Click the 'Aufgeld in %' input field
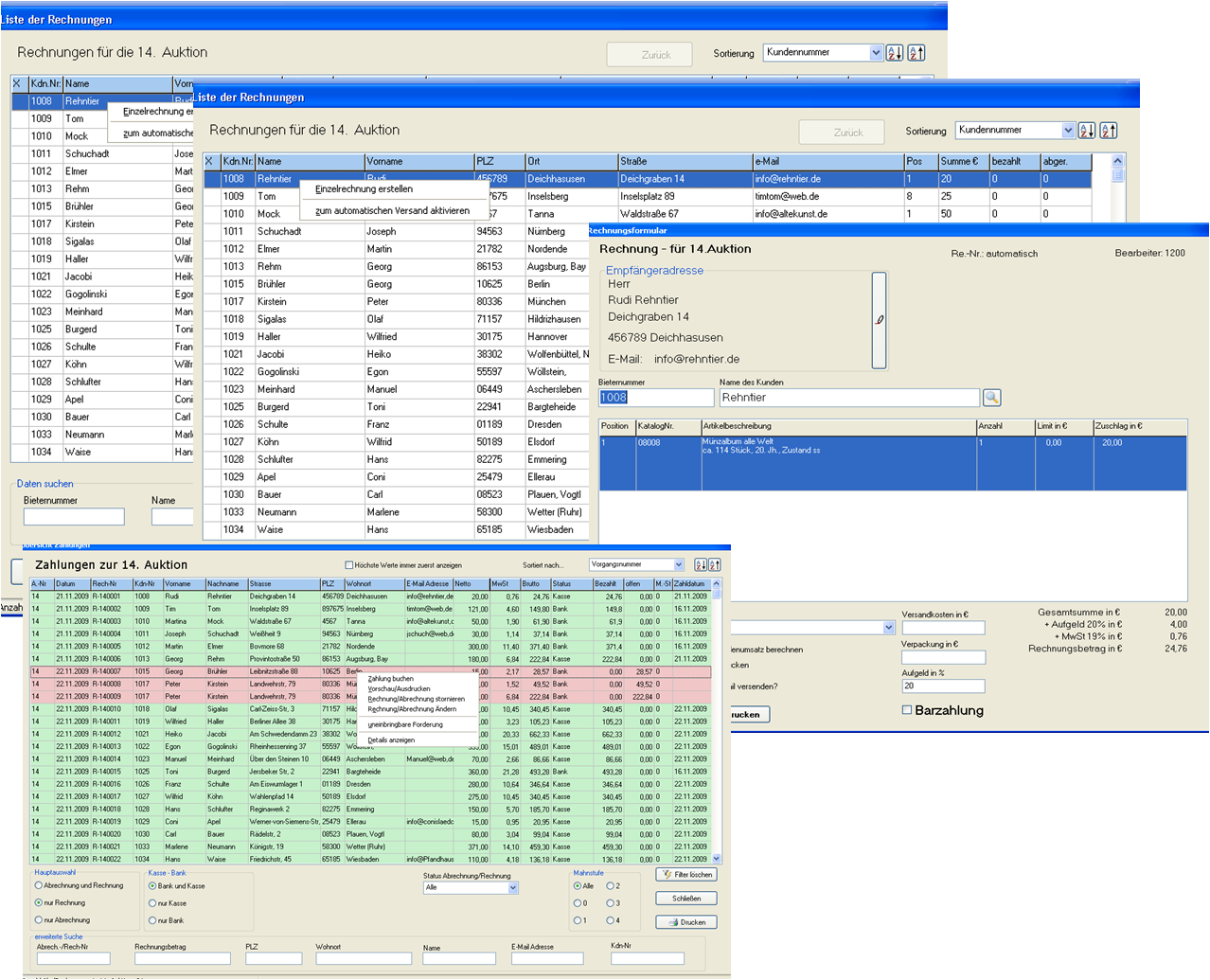The height and width of the screenshot is (980, 1210). click(943, 686)
